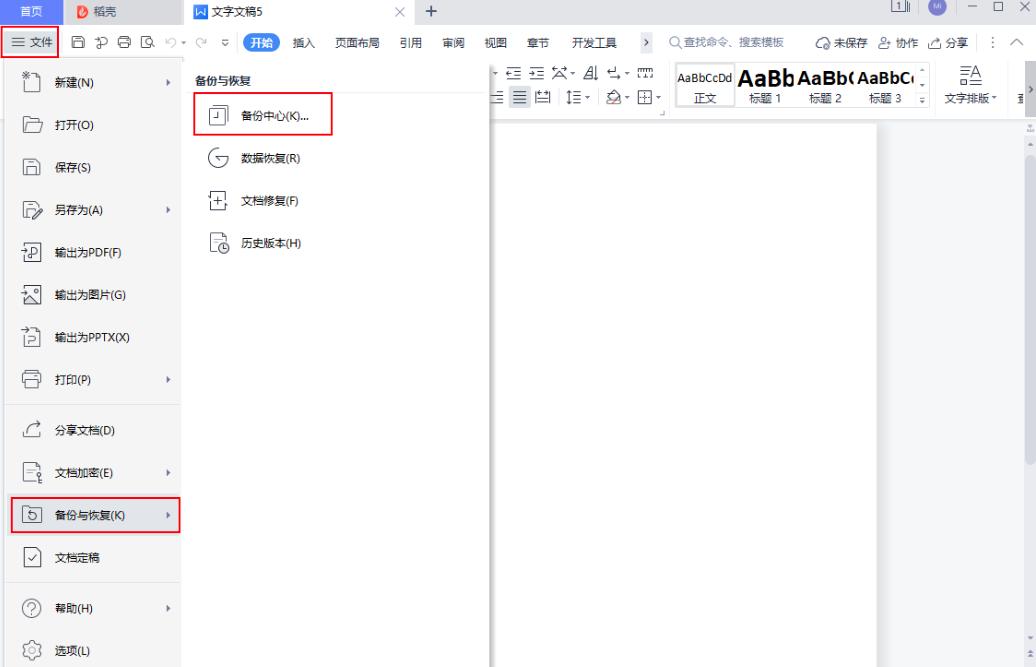Open the highlight color dropdown arrow
Image resolution: width=1036 pixels, height=667 pixels.
click(628, 97)
